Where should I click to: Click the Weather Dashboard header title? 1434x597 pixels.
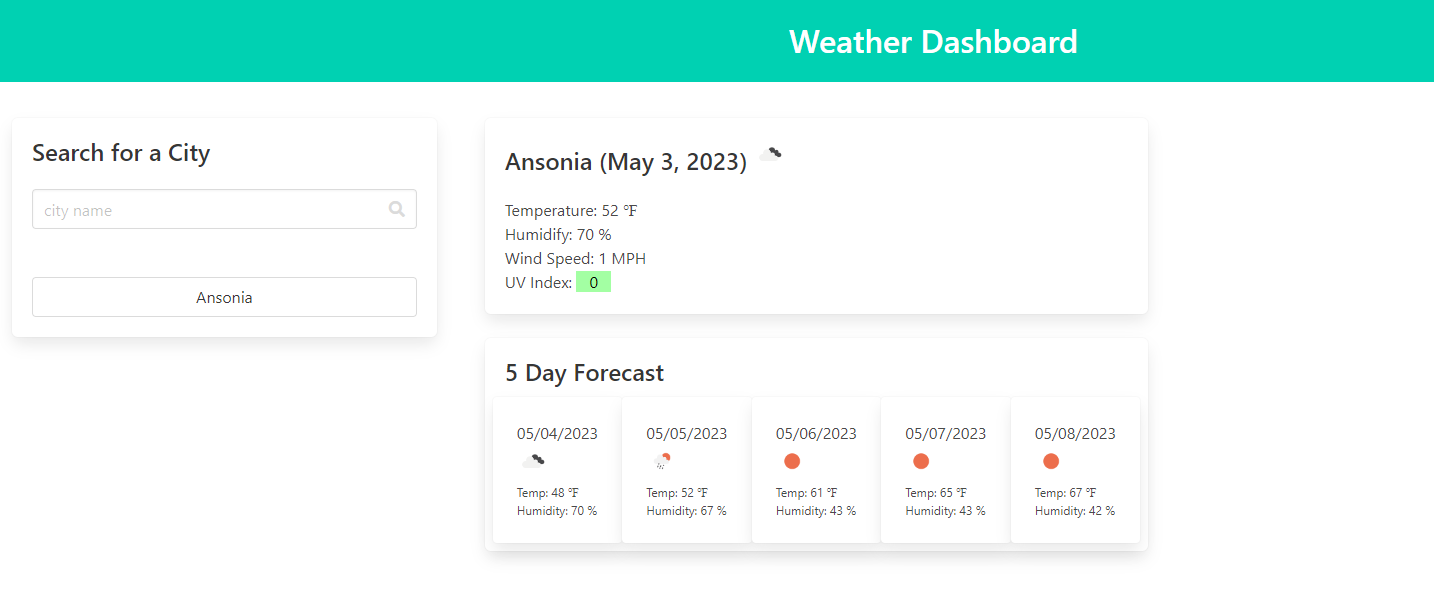(933, 41)
